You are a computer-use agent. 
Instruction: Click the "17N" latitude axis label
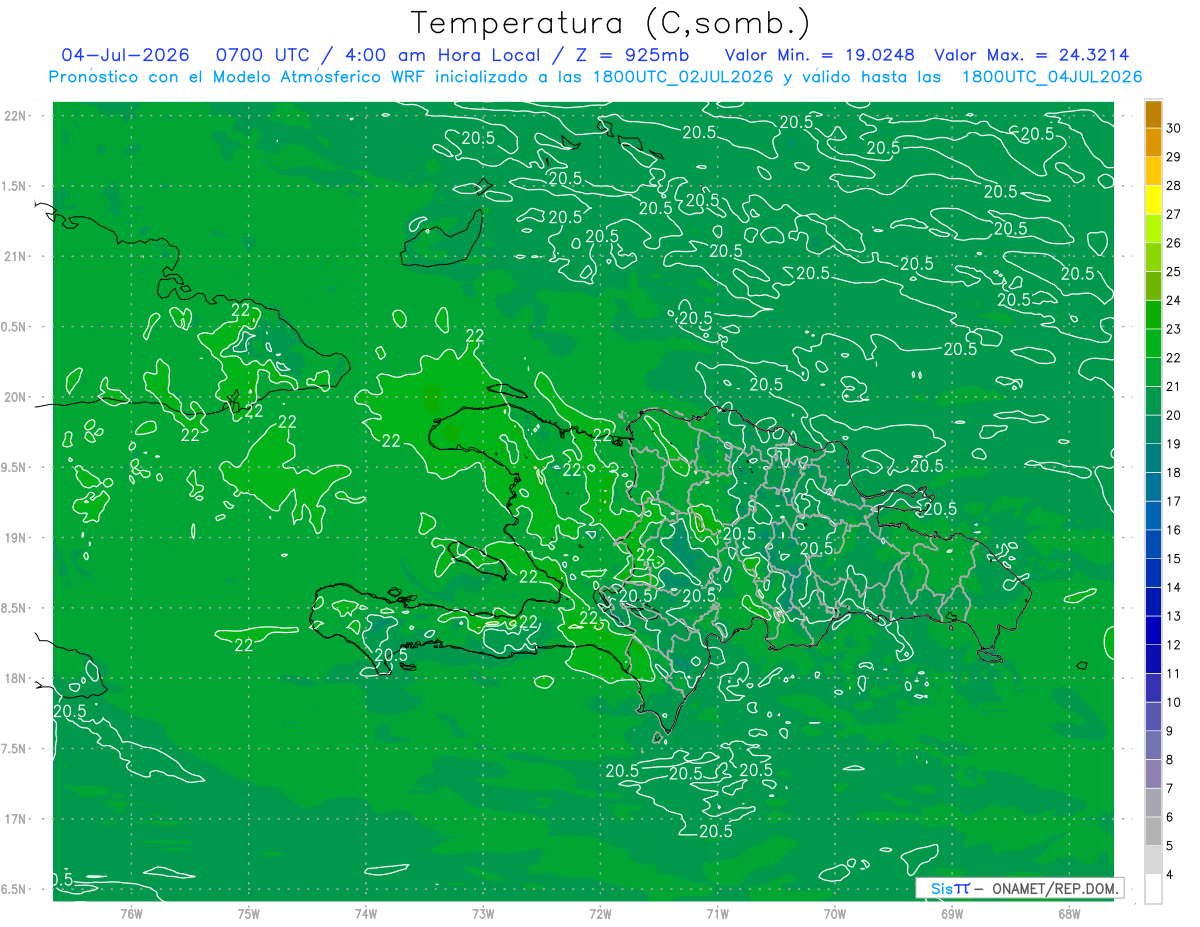pos(17,819)
